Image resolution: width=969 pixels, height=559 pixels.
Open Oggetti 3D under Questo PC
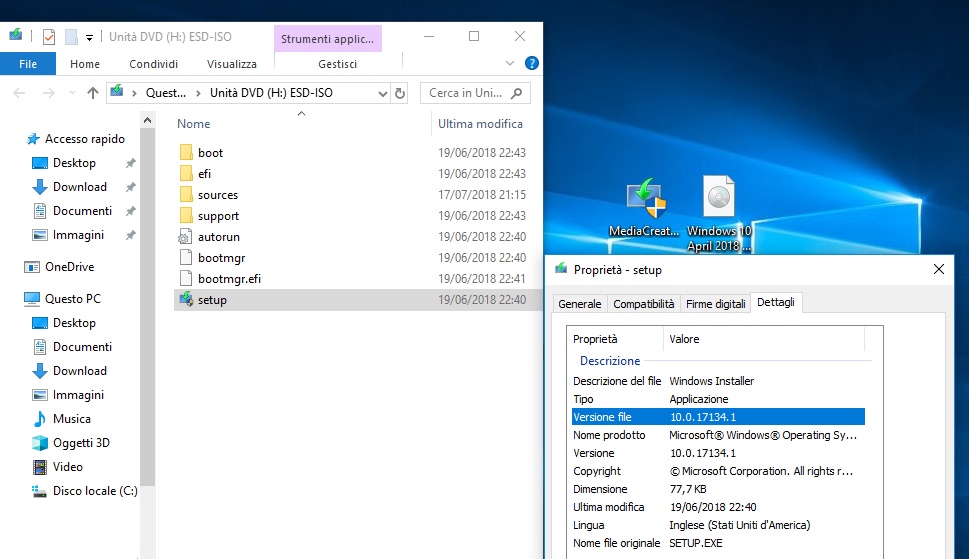pyautogui.click(x=81, y=443)
